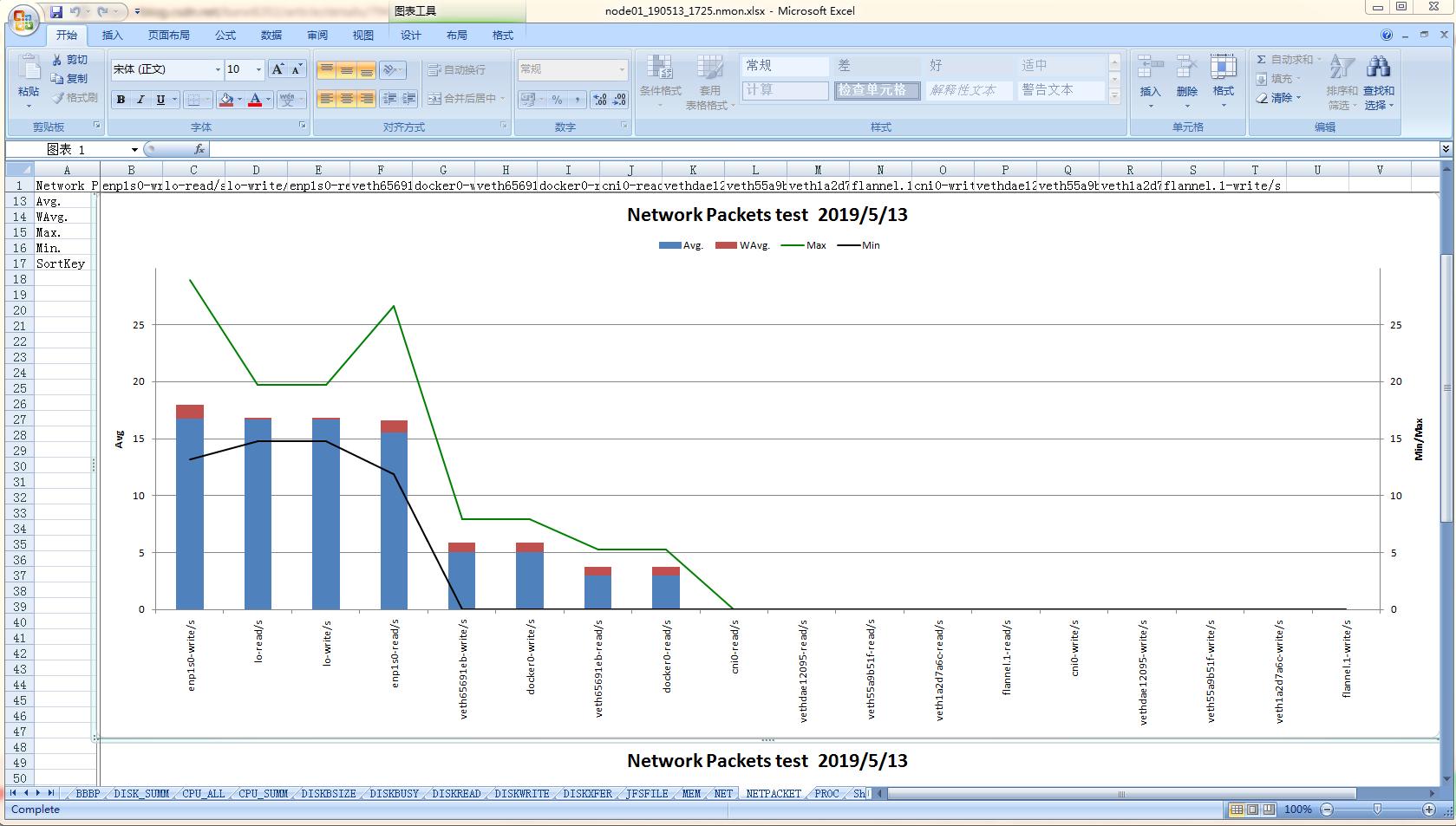Viewport: 1456px width, 826px height.
Task: Open the font name dropdown
Action: click(218, 69)
